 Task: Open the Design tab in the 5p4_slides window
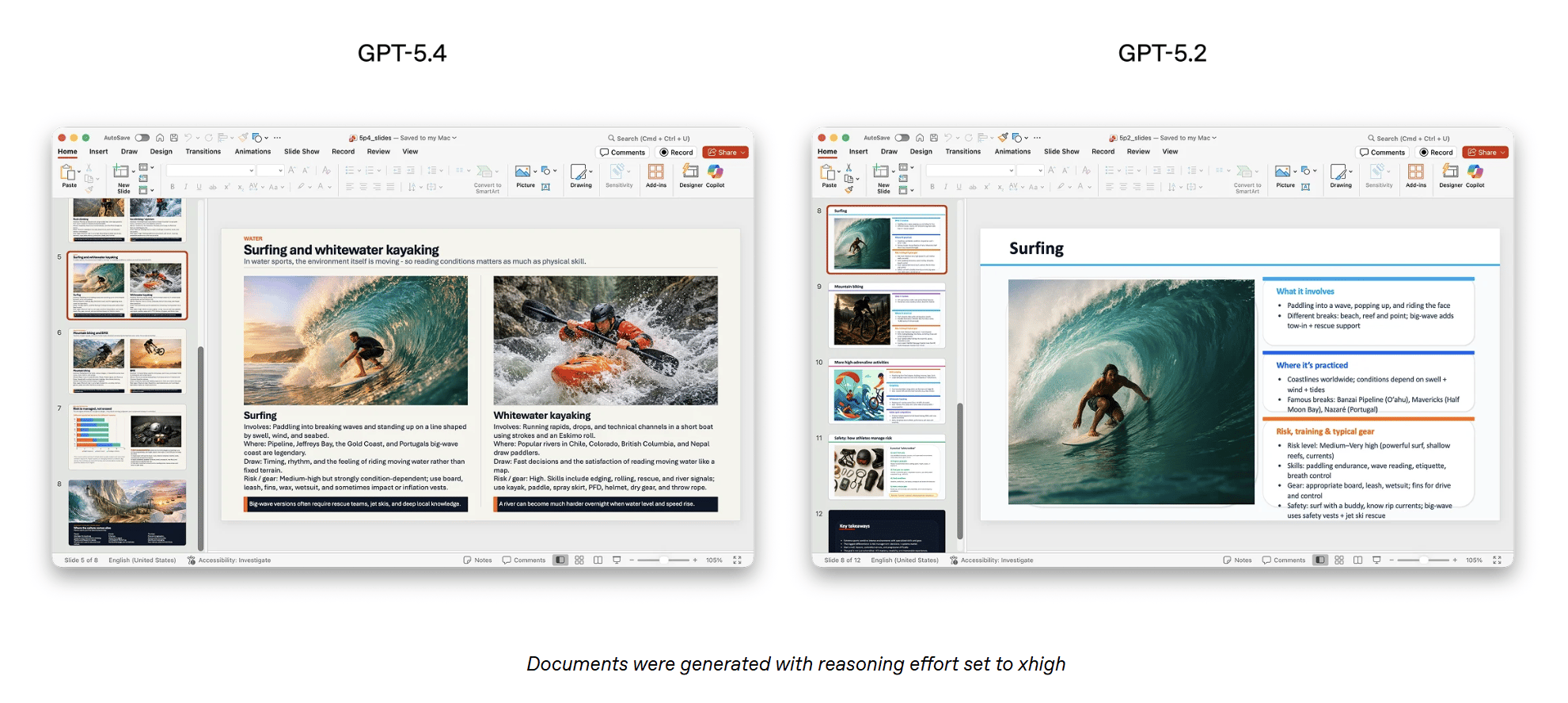tap(161, 152)
